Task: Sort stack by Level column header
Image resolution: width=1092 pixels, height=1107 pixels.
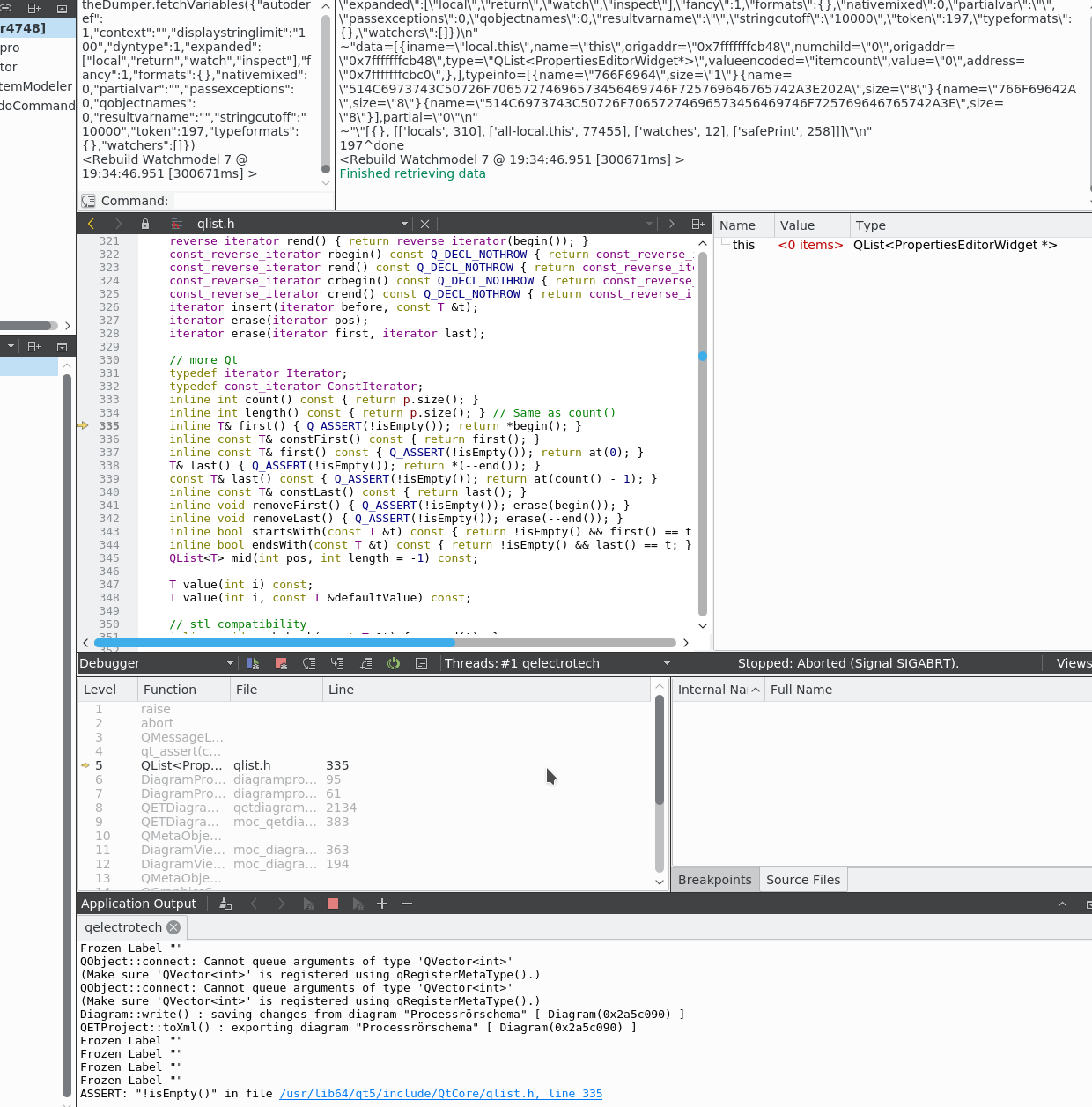Action: point(107,690)
